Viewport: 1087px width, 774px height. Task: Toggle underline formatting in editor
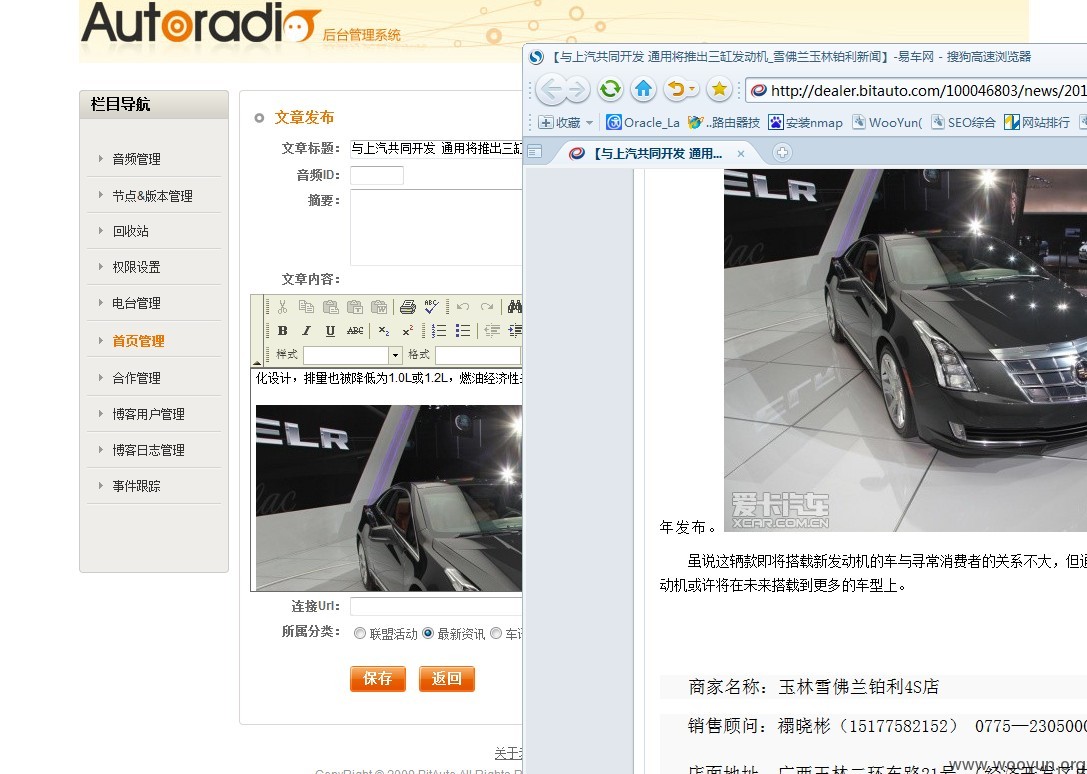tap(330, 331)
